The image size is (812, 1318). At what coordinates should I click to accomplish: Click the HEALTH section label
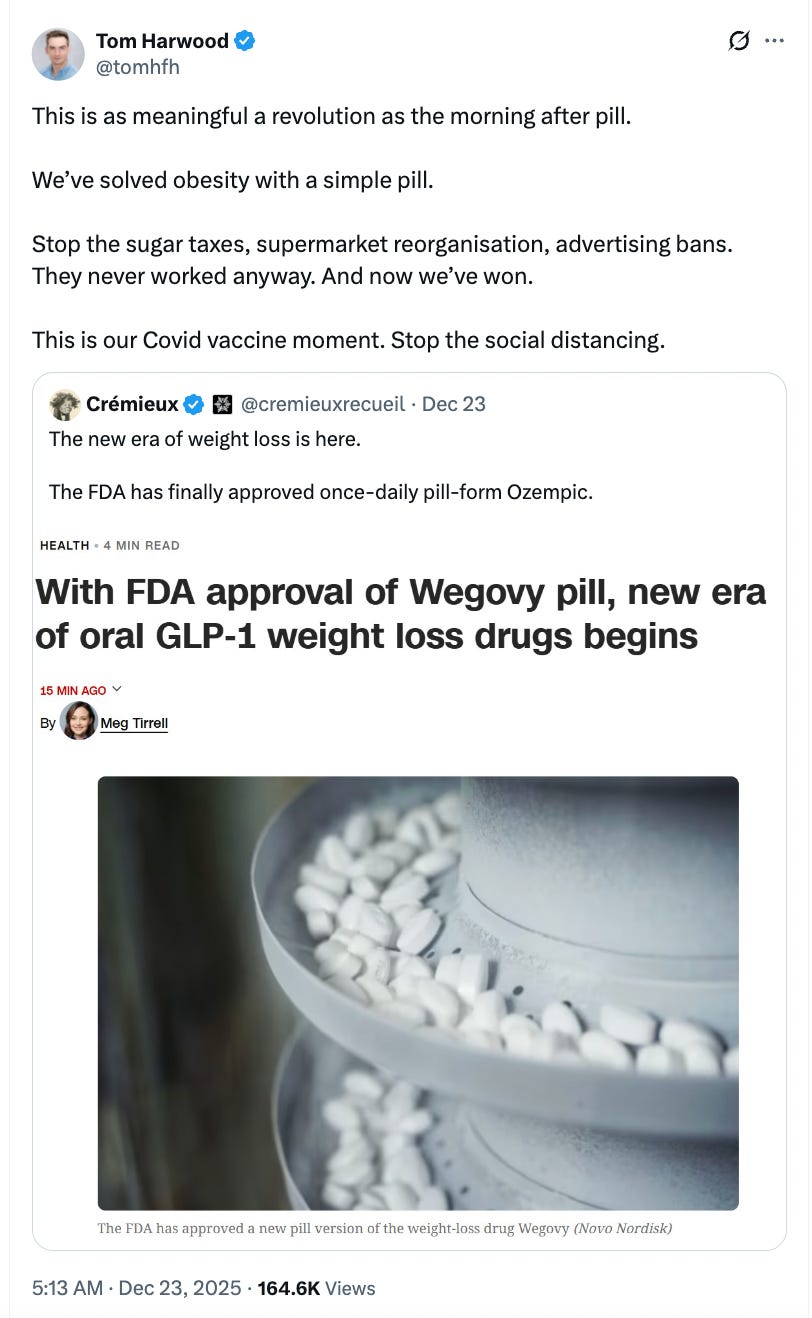65,546
